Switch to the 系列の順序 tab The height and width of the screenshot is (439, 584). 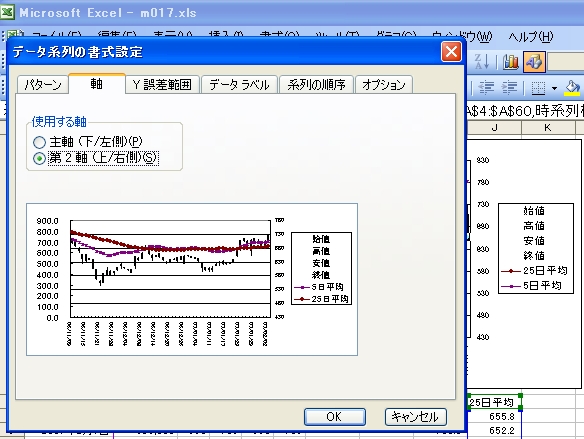[x=316, y=85]
